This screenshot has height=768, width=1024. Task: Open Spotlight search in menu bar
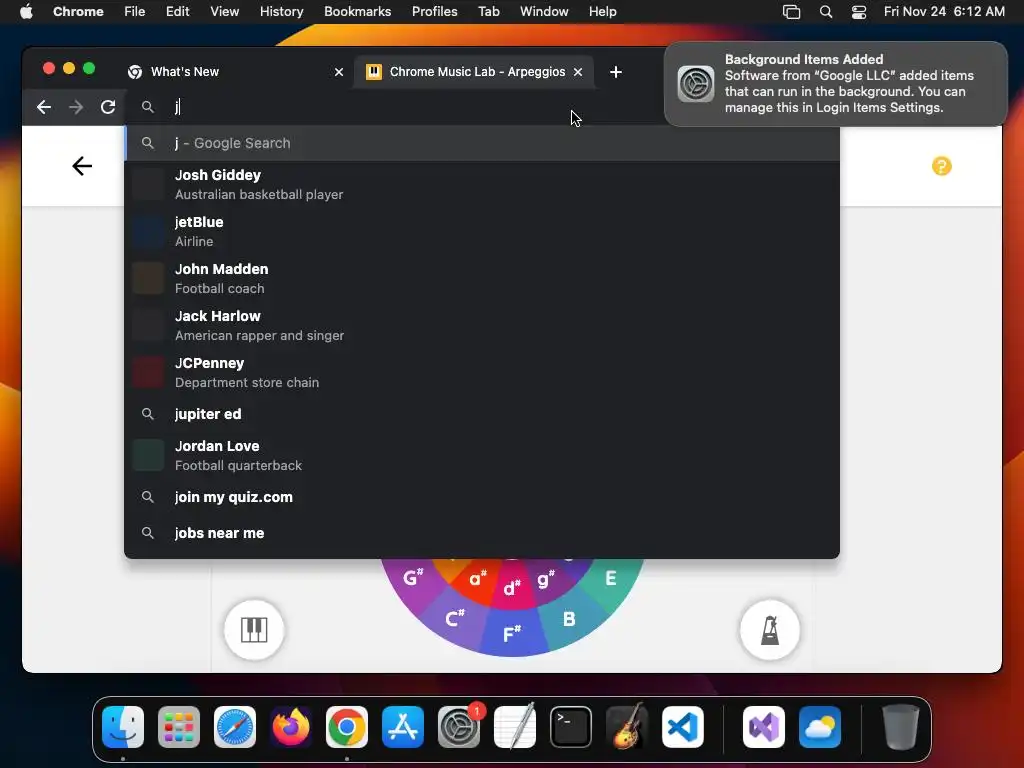(825, 11)
